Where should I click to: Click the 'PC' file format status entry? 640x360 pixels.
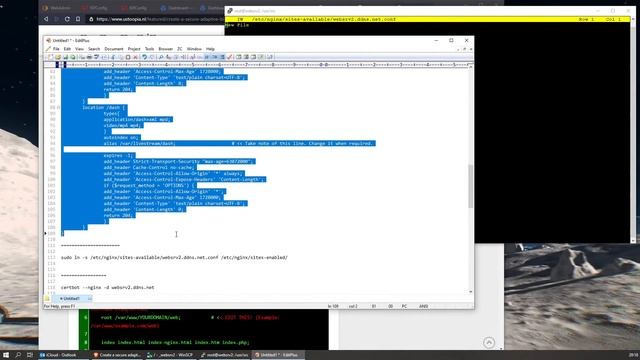click(404, 306)
